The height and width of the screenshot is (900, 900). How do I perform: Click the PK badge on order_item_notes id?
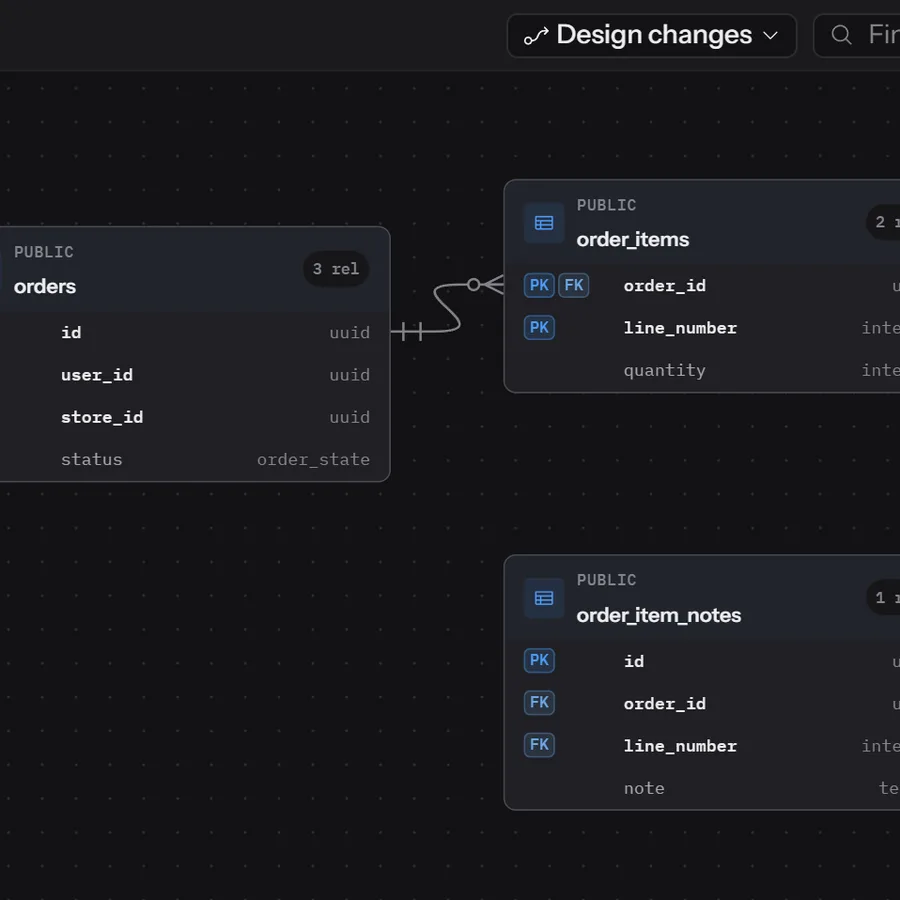point(539,660)
